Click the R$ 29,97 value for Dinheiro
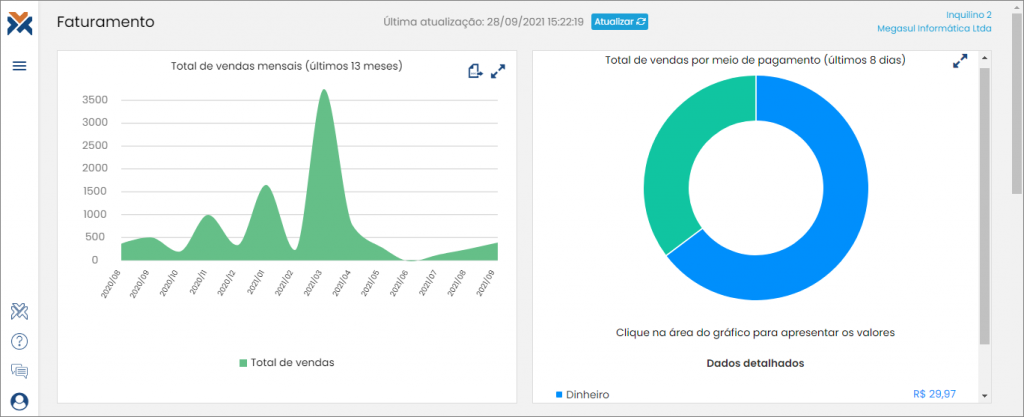The height and width of the screenshot is (417, 1024). tap(934, 394)
